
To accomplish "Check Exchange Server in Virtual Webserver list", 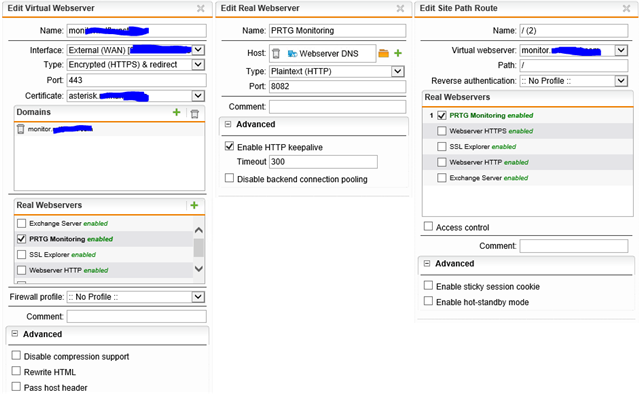I will click(x=22, y=223).
